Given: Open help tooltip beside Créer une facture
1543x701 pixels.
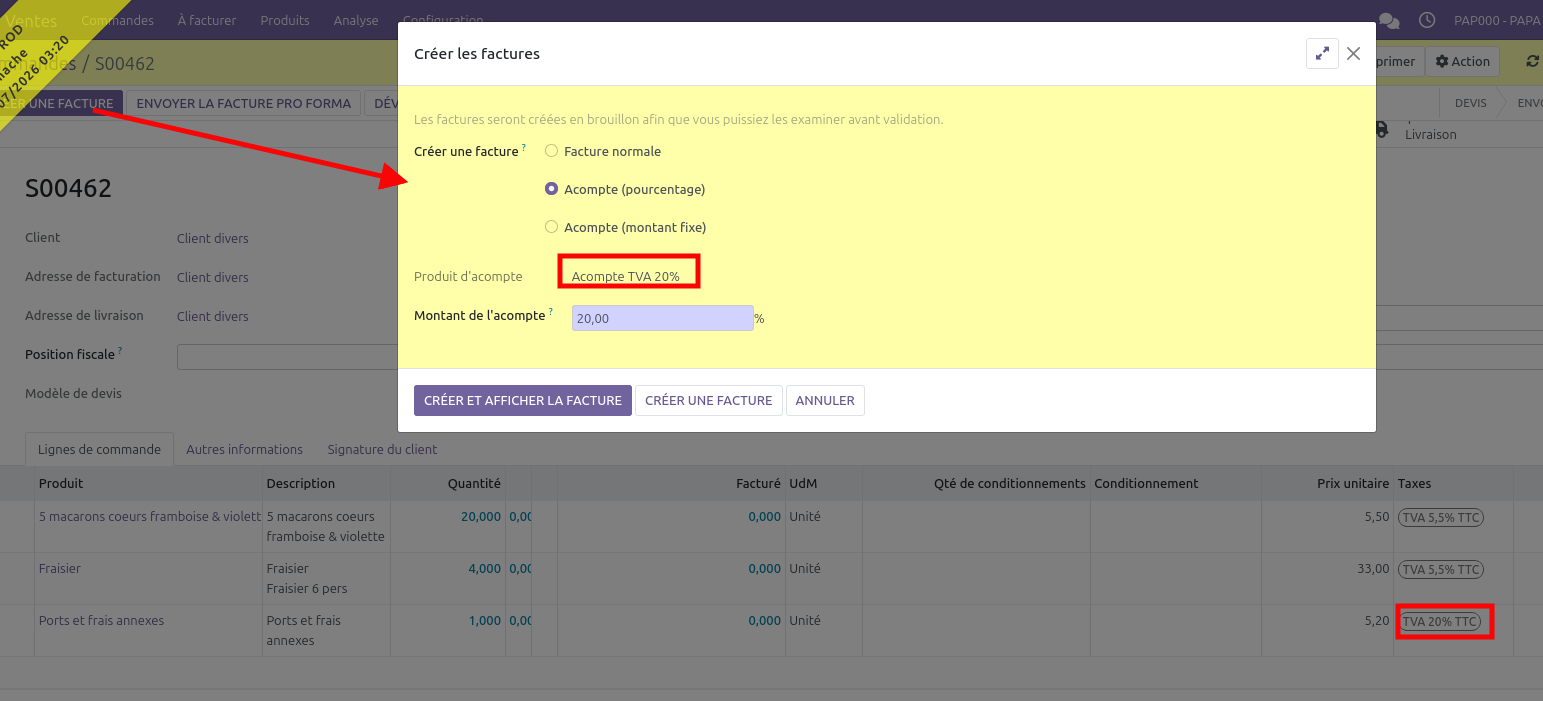Looking at the screenshot, I should (524, 148).
